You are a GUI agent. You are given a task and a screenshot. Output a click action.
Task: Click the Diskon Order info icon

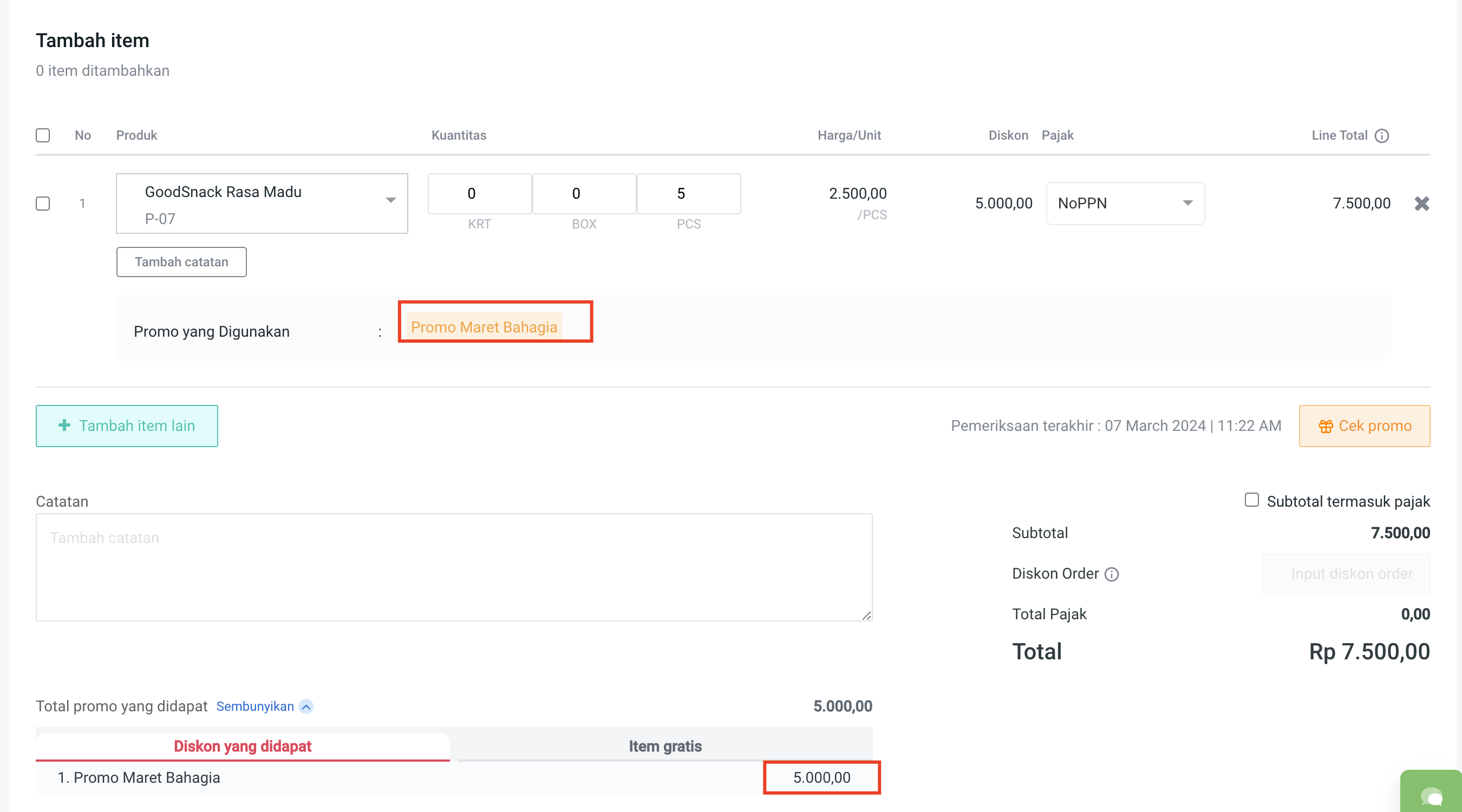pyautogui.click(x=1111, y=574)
